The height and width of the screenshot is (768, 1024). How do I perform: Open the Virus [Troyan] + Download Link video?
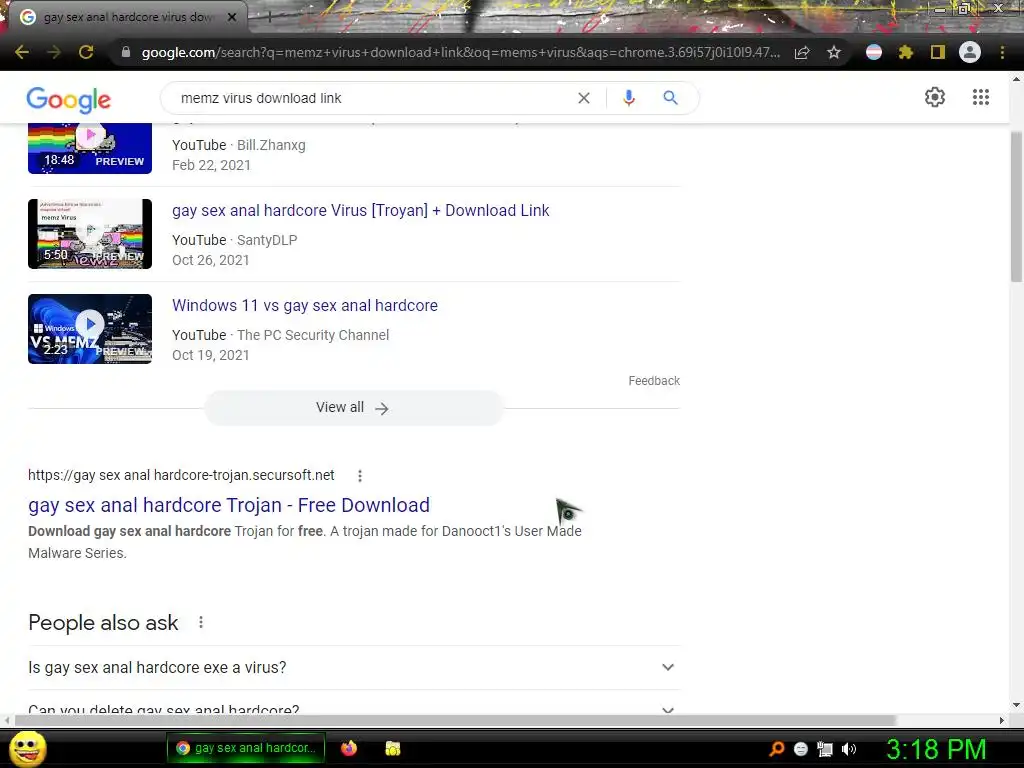[x=360, y=211]
